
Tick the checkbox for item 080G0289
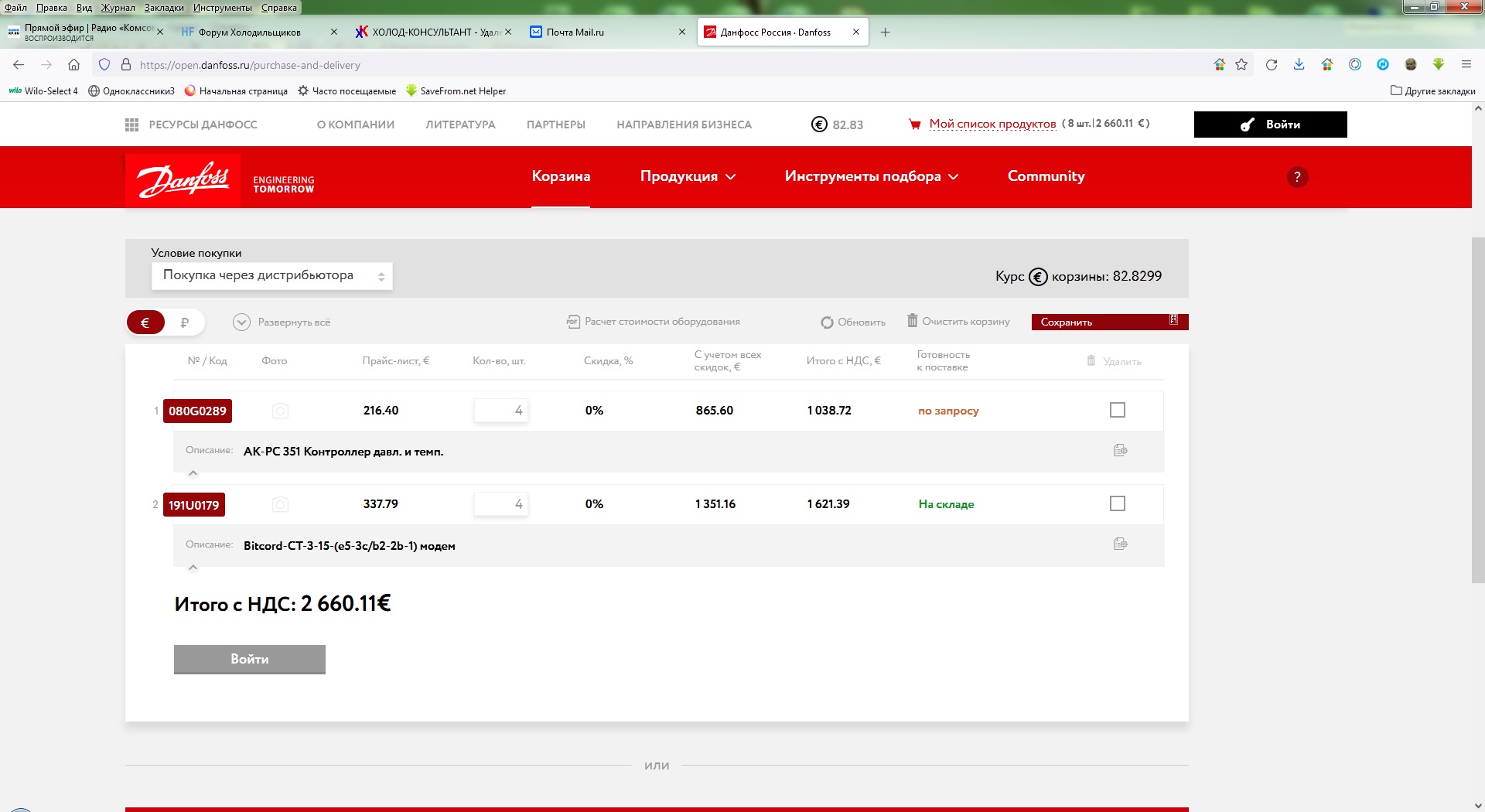[x=1118, y=410]
